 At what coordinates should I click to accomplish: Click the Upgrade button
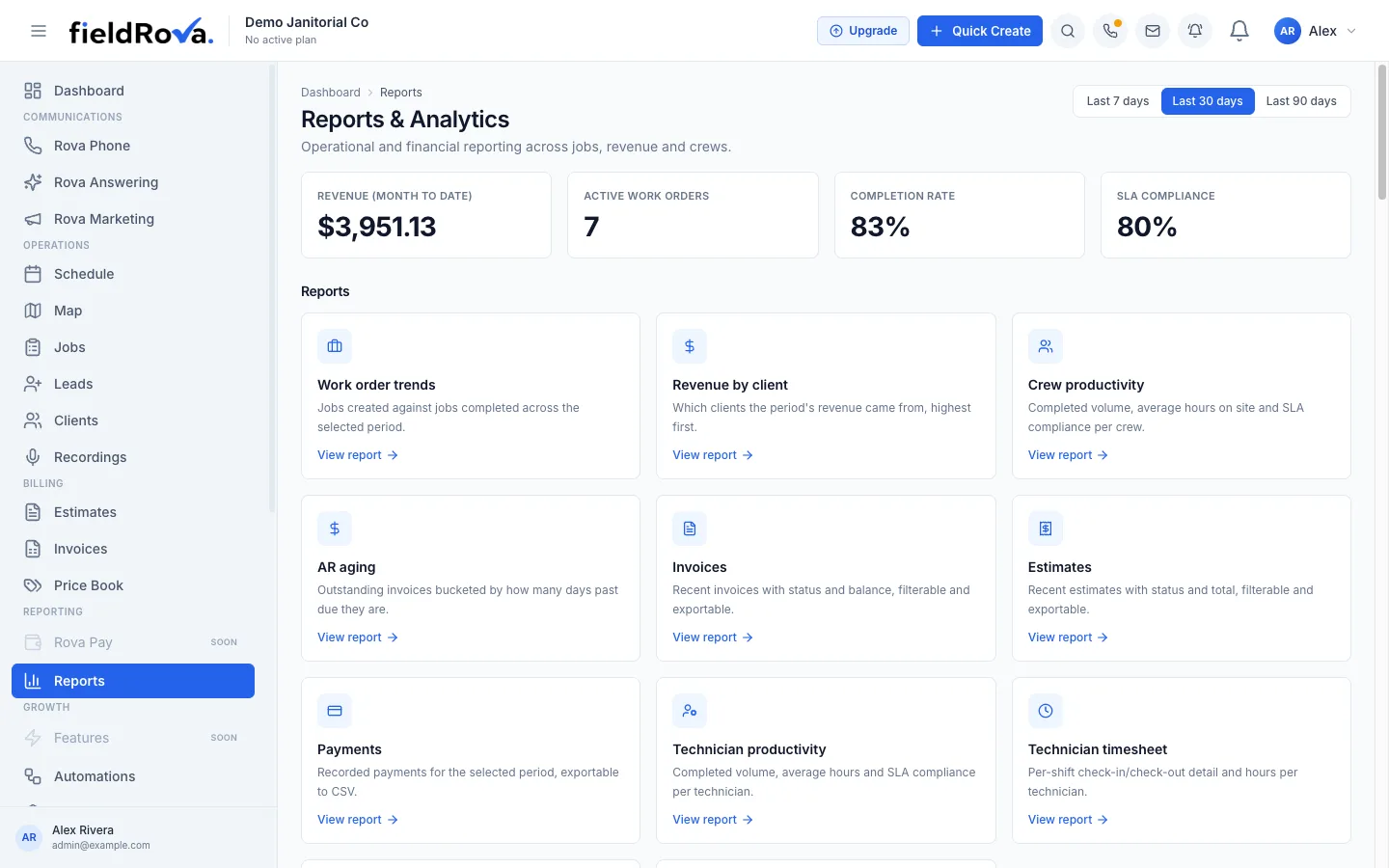863,31
